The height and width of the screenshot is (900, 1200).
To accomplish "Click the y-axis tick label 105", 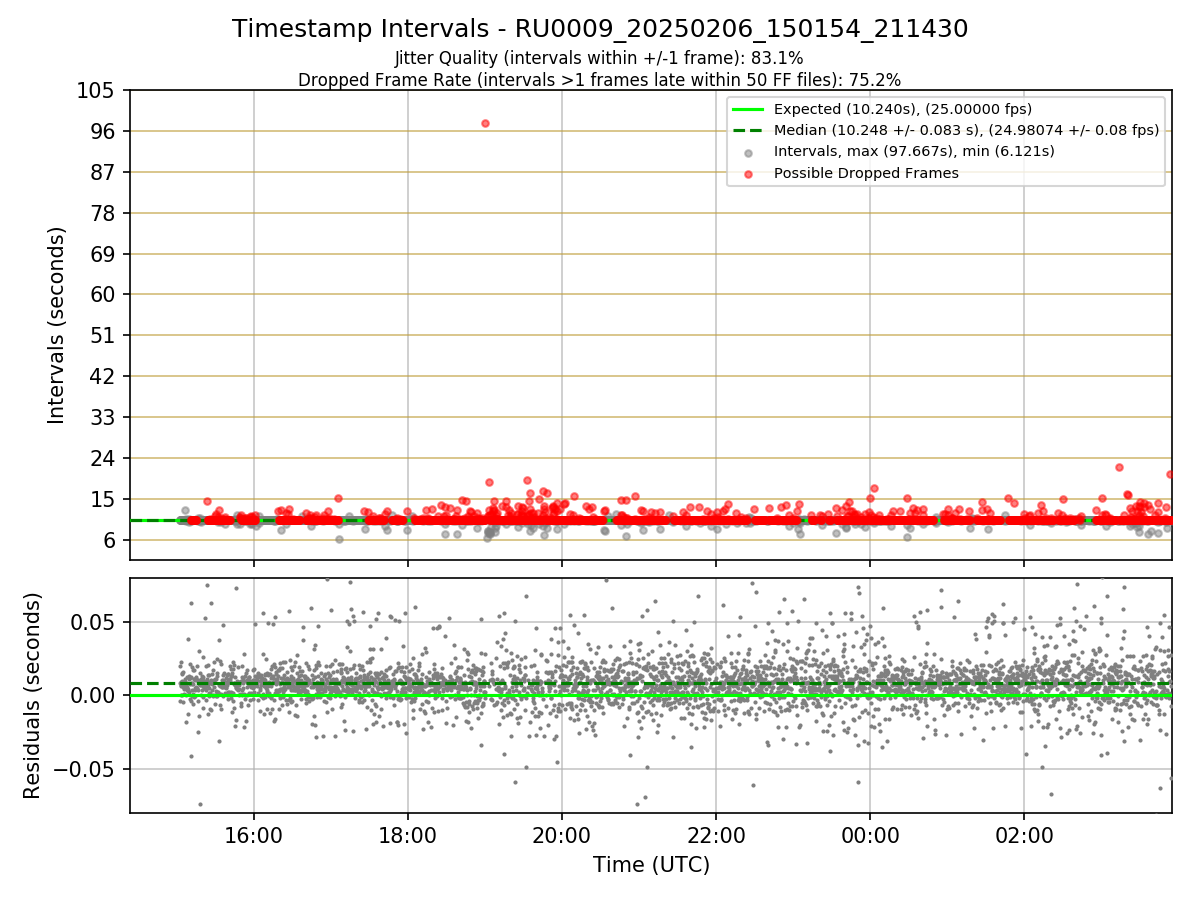I will tap(97, 91).
